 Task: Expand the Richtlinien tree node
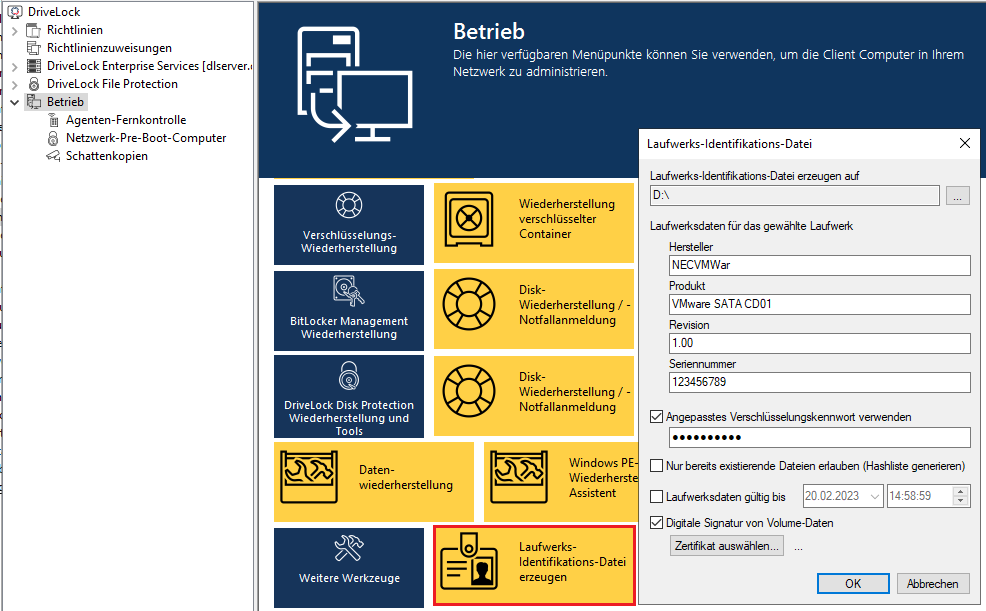coord(15,30)
